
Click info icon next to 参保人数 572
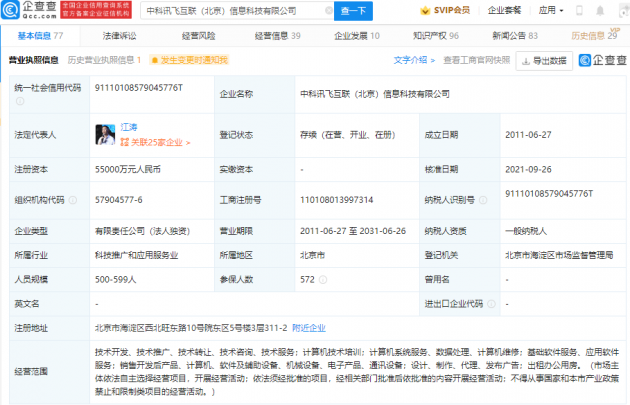coord(323,280)
